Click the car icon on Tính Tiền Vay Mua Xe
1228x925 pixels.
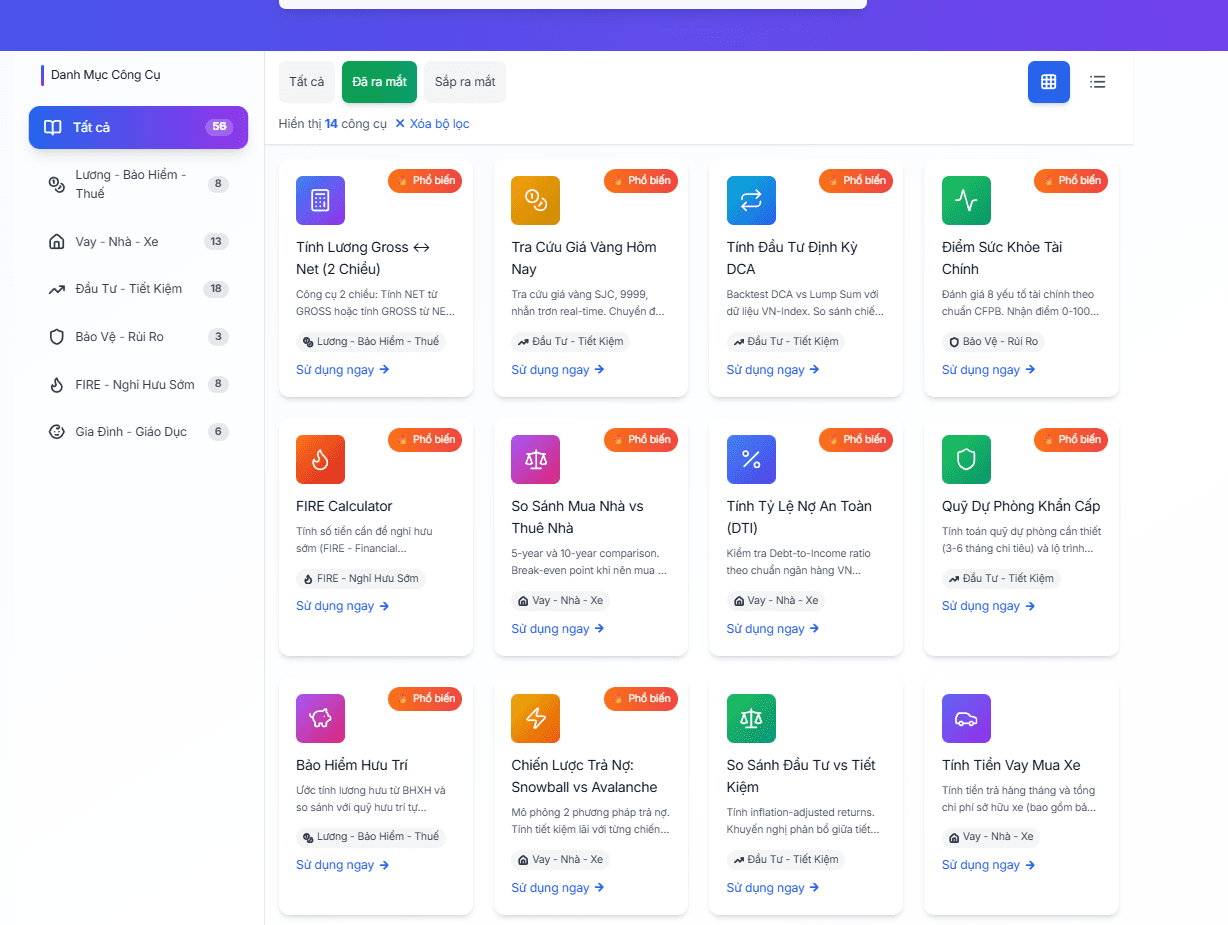(x=966, y=718)
